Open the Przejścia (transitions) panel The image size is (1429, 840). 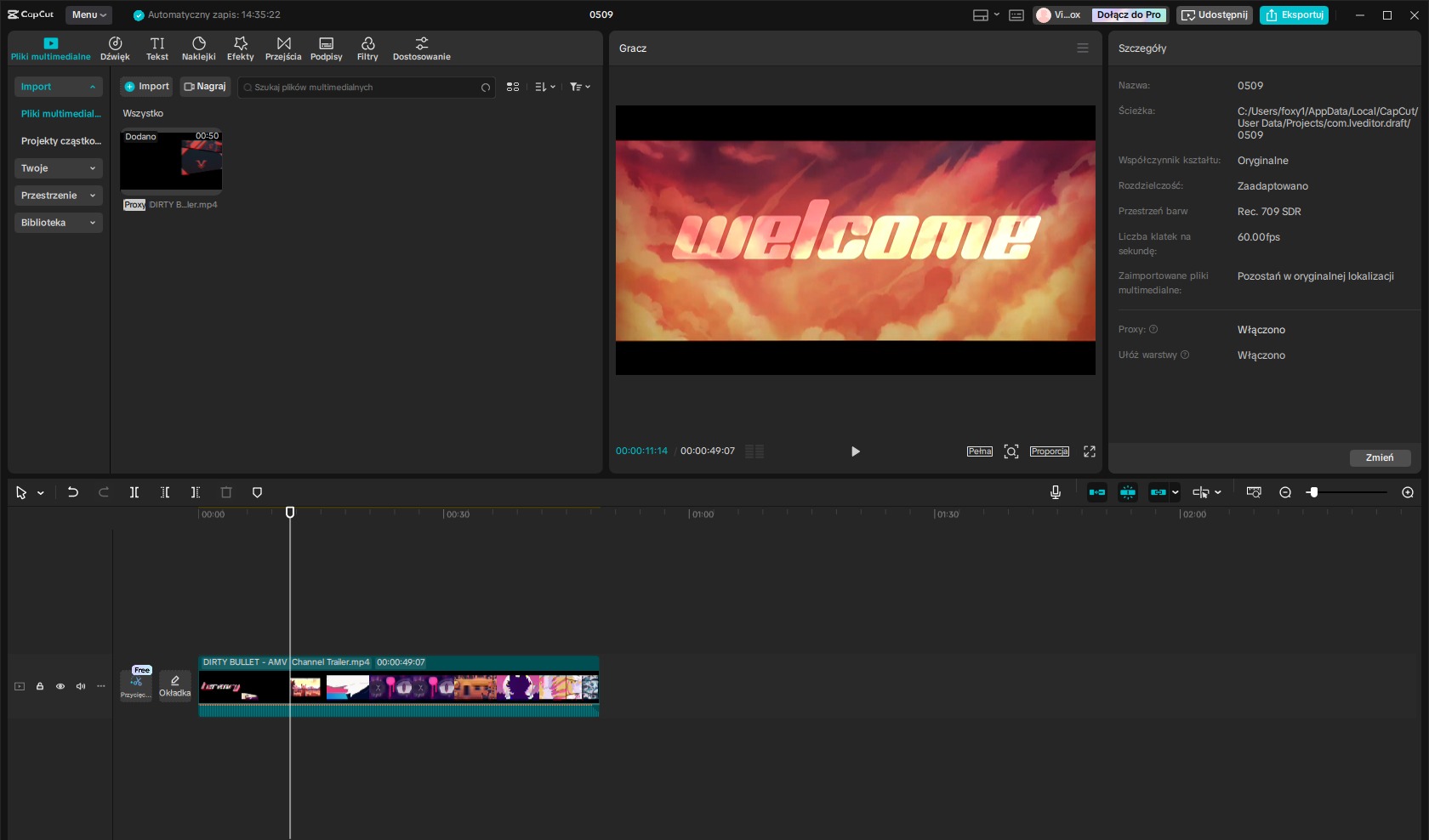pos(283,48)
